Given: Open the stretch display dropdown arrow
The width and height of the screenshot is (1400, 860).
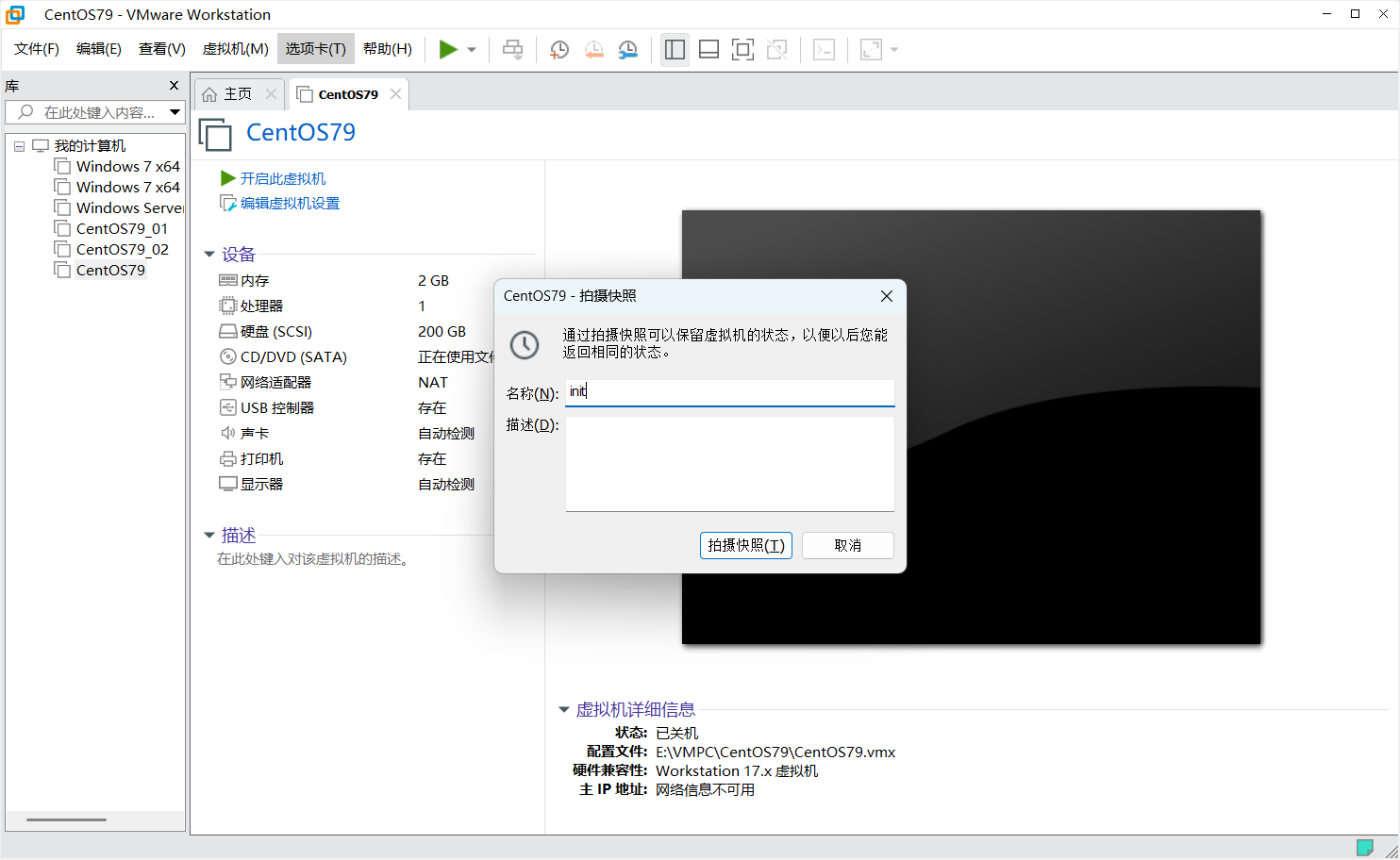Looking at the screenshot, I should 894,50.
